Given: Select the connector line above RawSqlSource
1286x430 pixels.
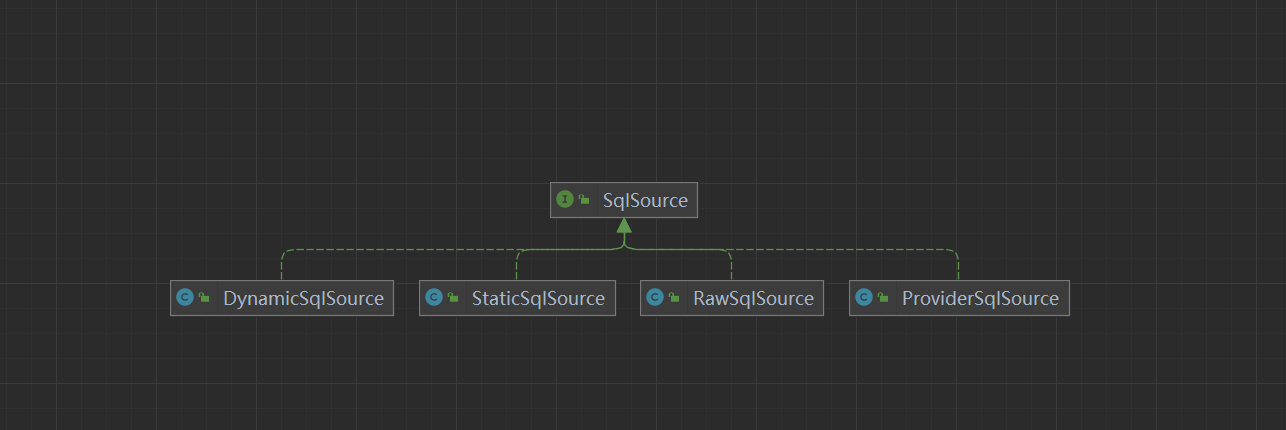Looking at the screenshot, I should coord(731,267).
